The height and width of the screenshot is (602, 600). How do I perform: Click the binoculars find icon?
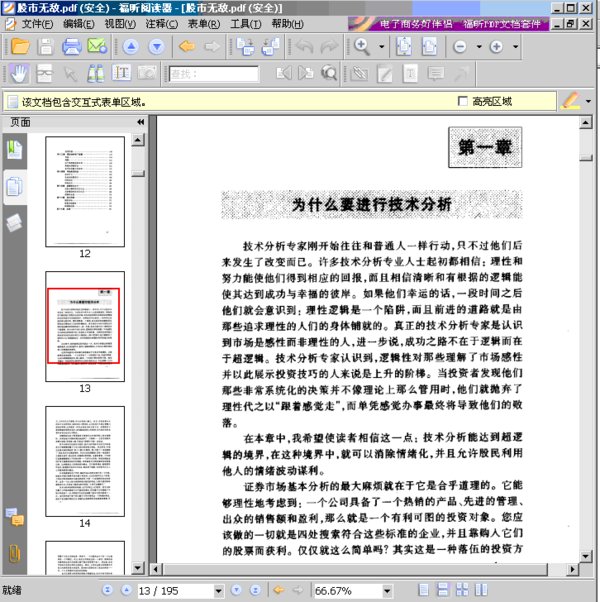[95, 73]
